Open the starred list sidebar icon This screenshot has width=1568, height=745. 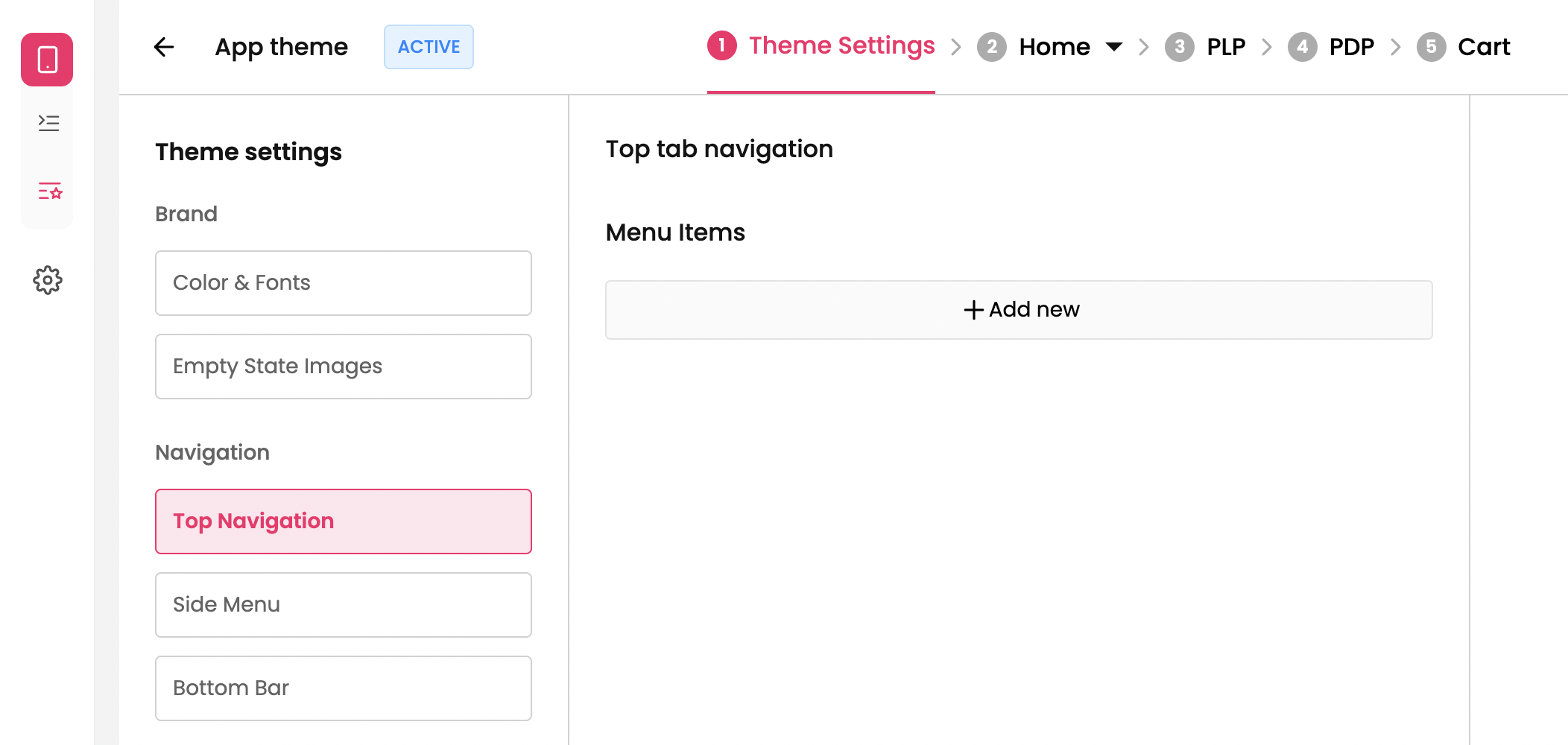(49, 191)
